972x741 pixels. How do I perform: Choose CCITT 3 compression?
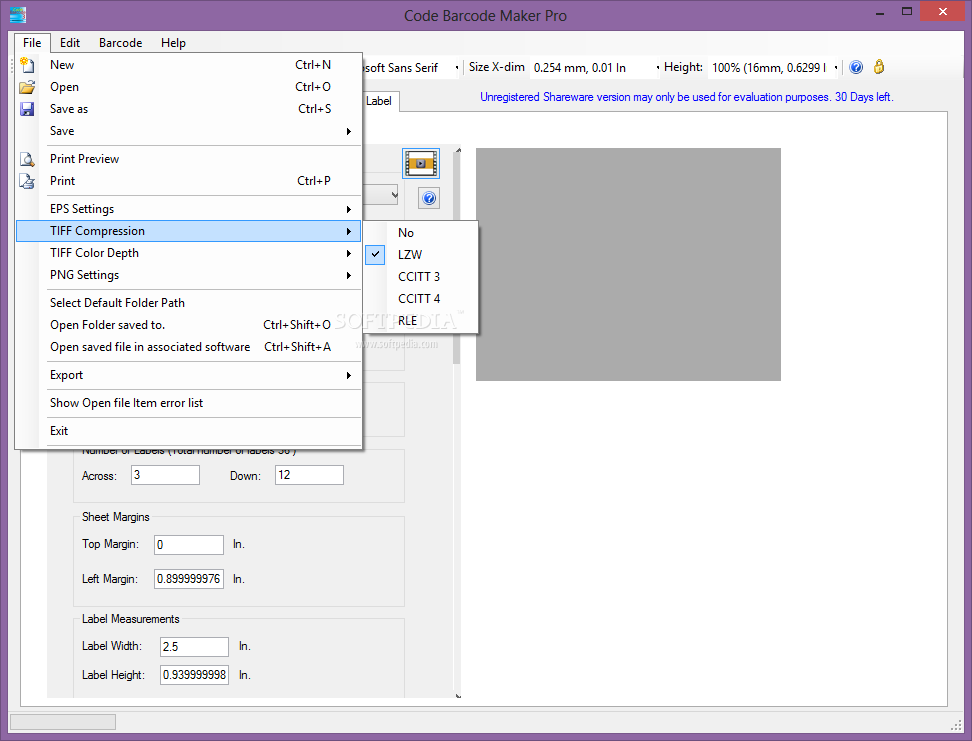click(x=422, y=277)
